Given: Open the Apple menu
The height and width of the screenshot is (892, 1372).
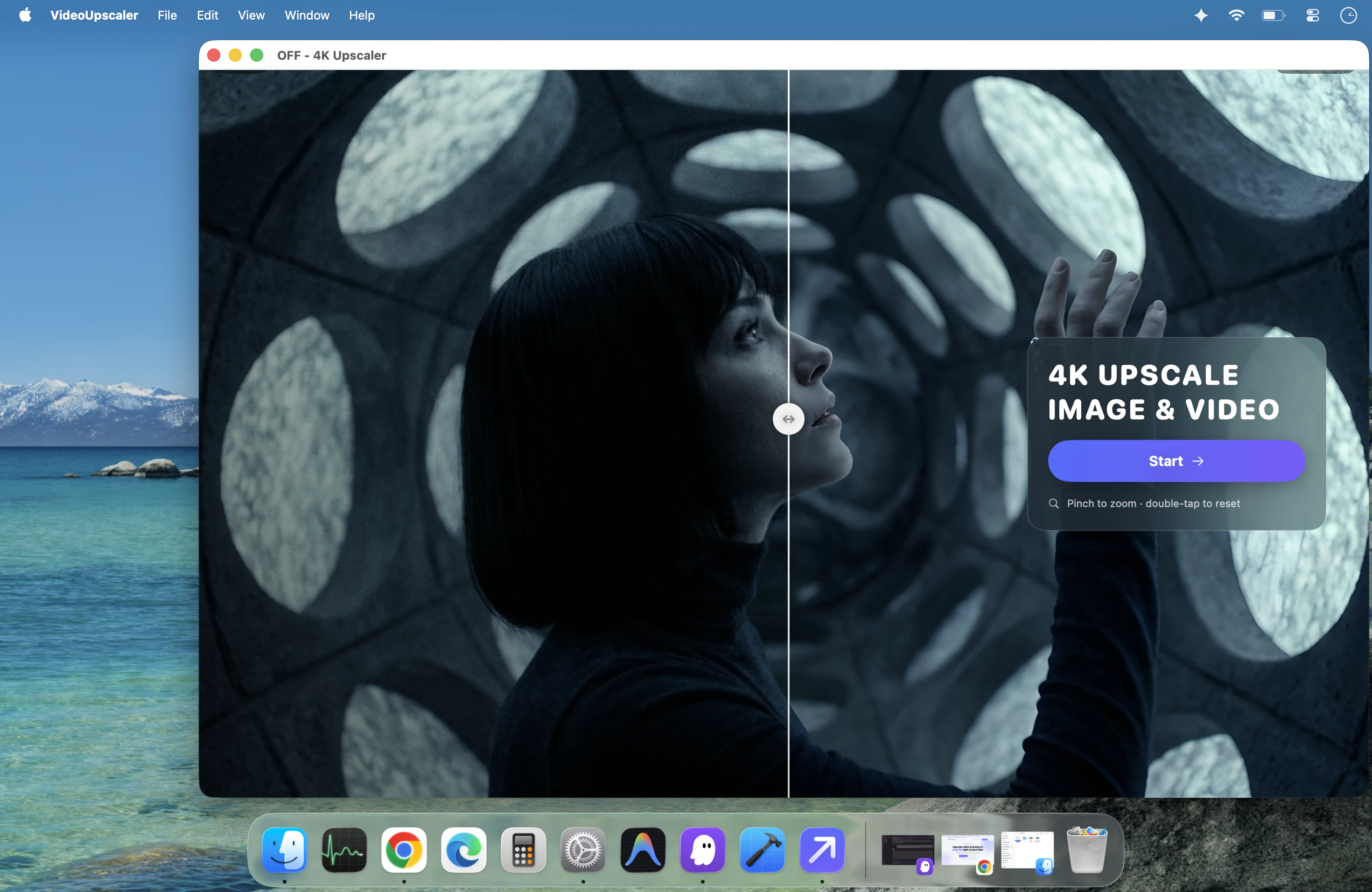Looking at the screenshot, I should coord(25,15).
